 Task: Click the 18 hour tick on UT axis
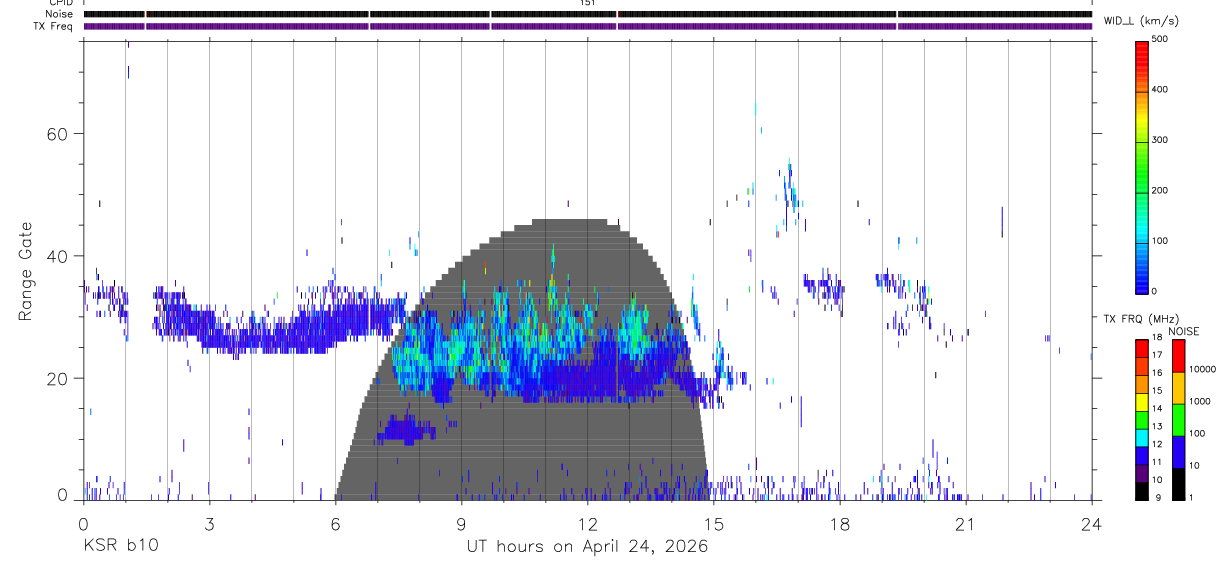coord(840,523)
